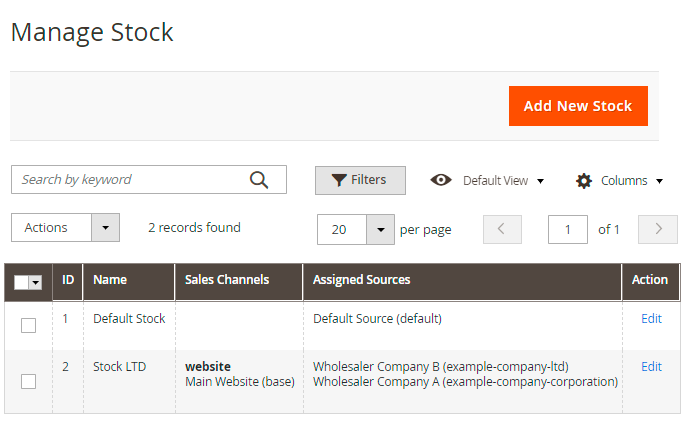
Task: Tick the checkbox for Stock LTD row
Action: click(28, 381)
